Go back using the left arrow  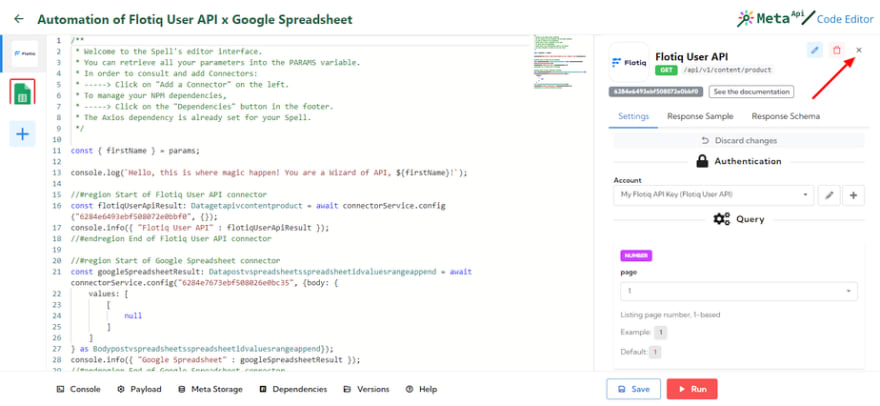click(x=19, y=19)
